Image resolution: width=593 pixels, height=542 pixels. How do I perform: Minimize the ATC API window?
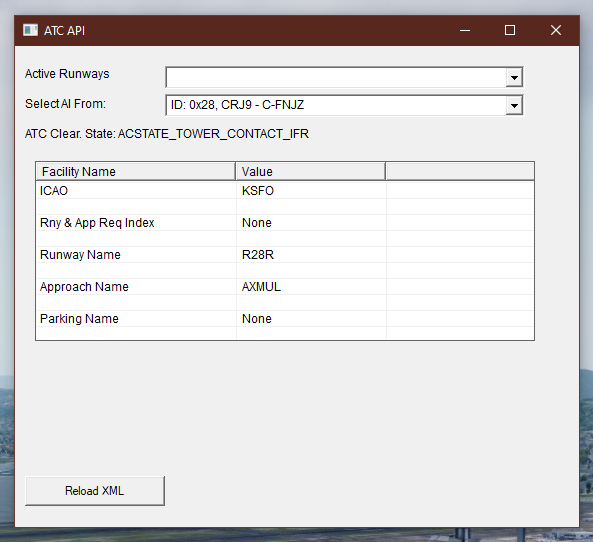coord(465,30)
